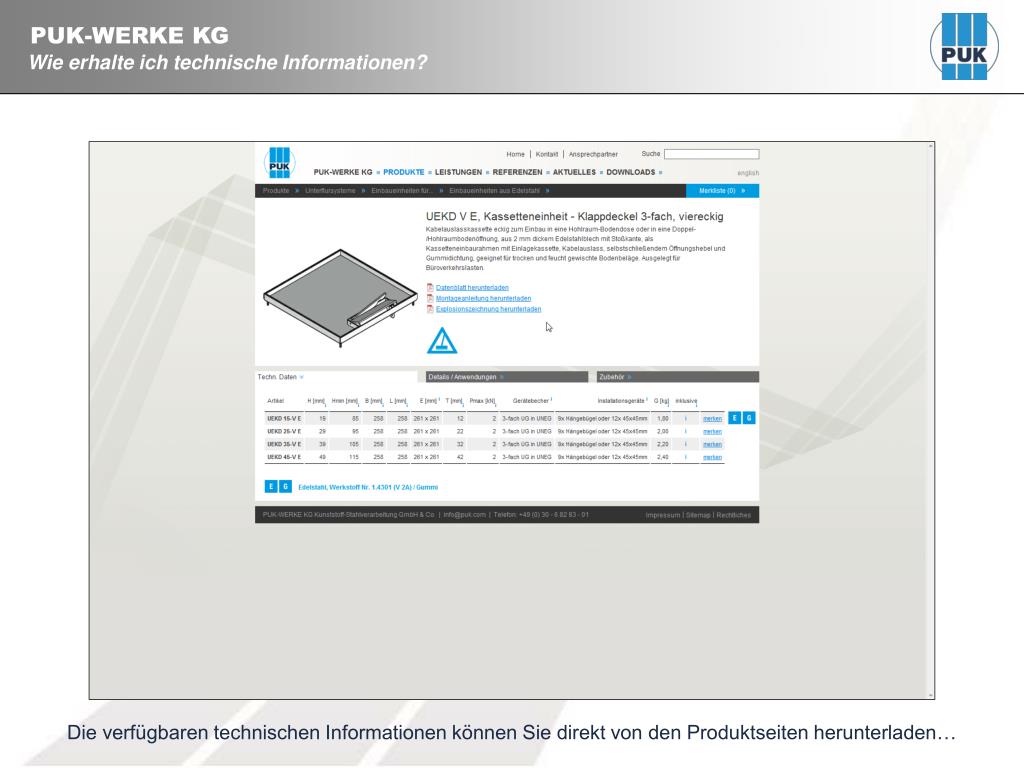Open the DOWNLOADS menu item
Viewport: 1024px width, 768px height.
[630, 172]
